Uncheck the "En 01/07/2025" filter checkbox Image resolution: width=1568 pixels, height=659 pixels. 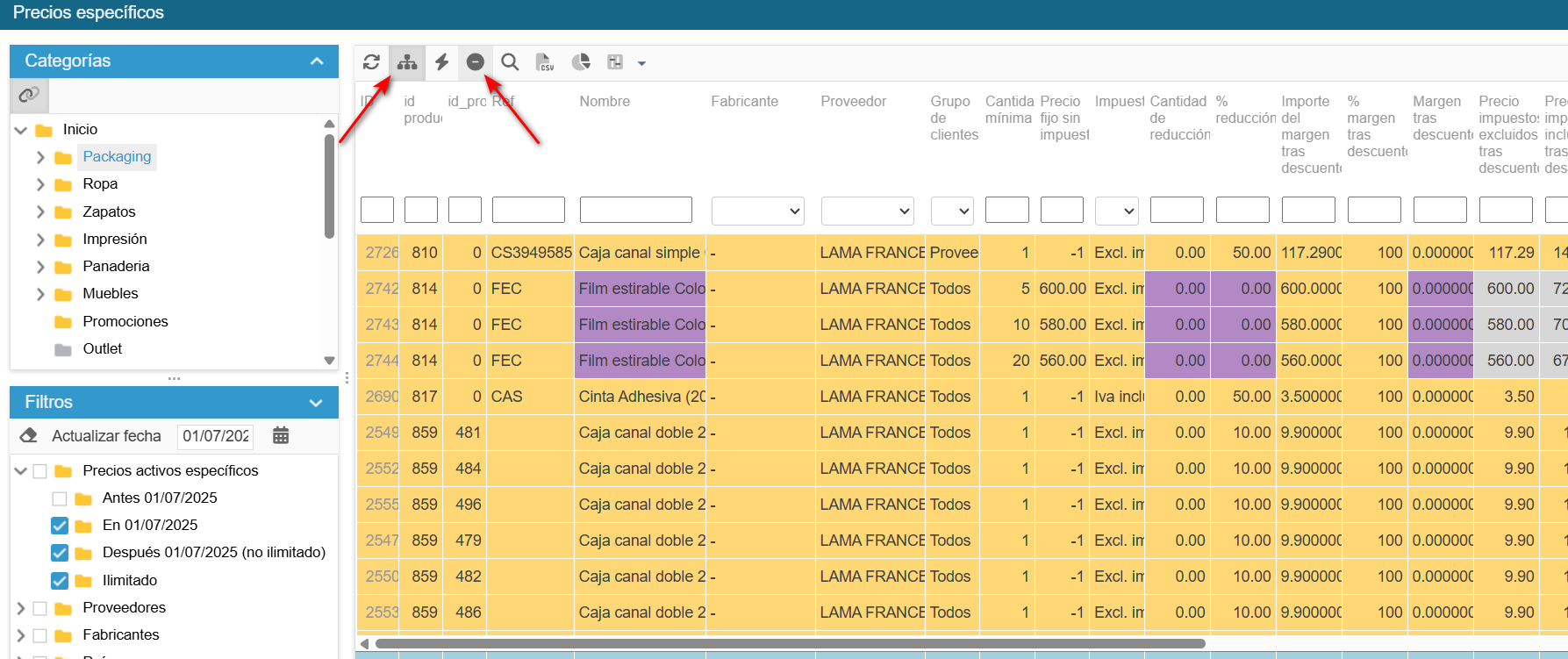point(60,526)
